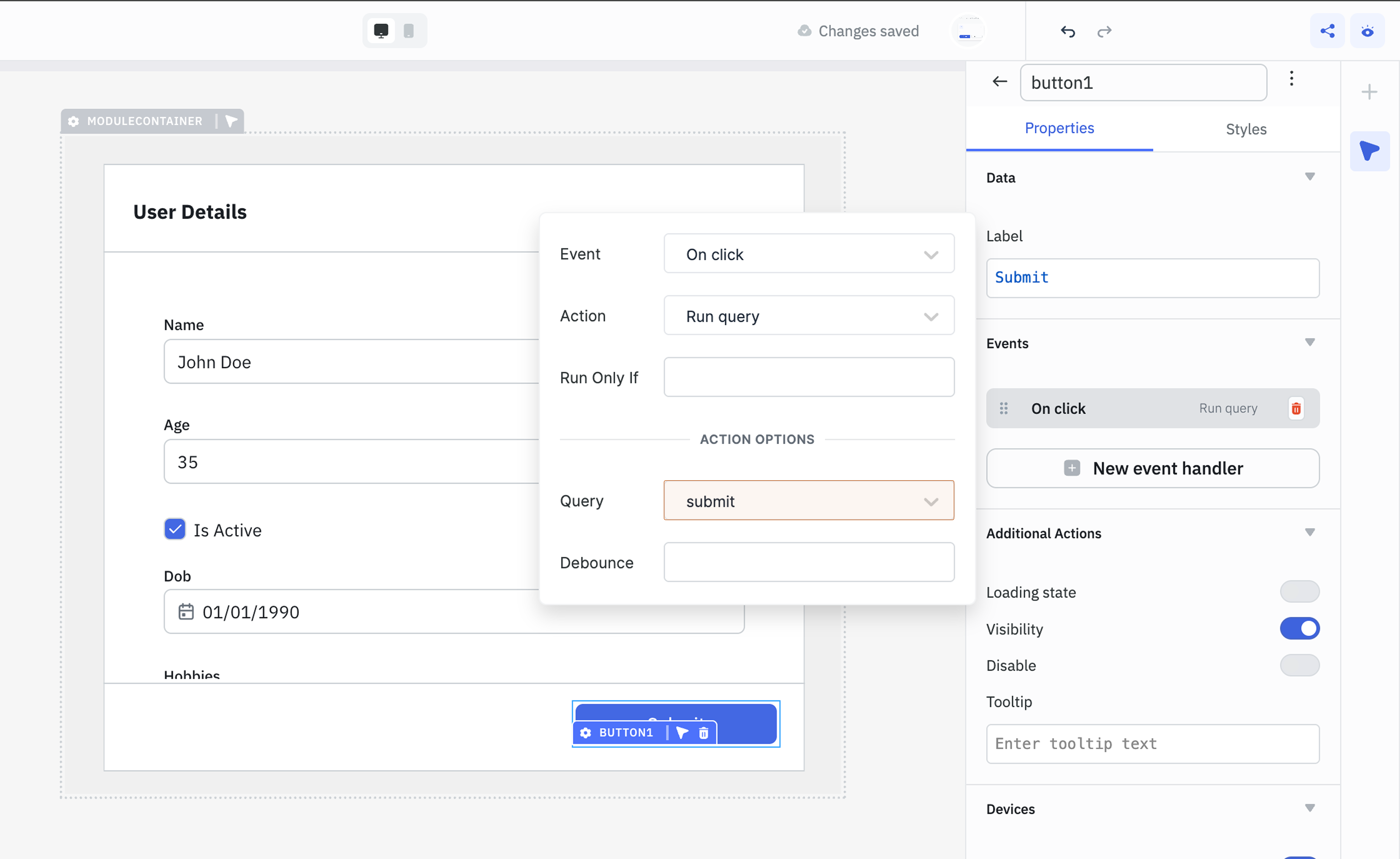Switch to desktop view icon
The image size is (1400, 859).
point(381,31)
